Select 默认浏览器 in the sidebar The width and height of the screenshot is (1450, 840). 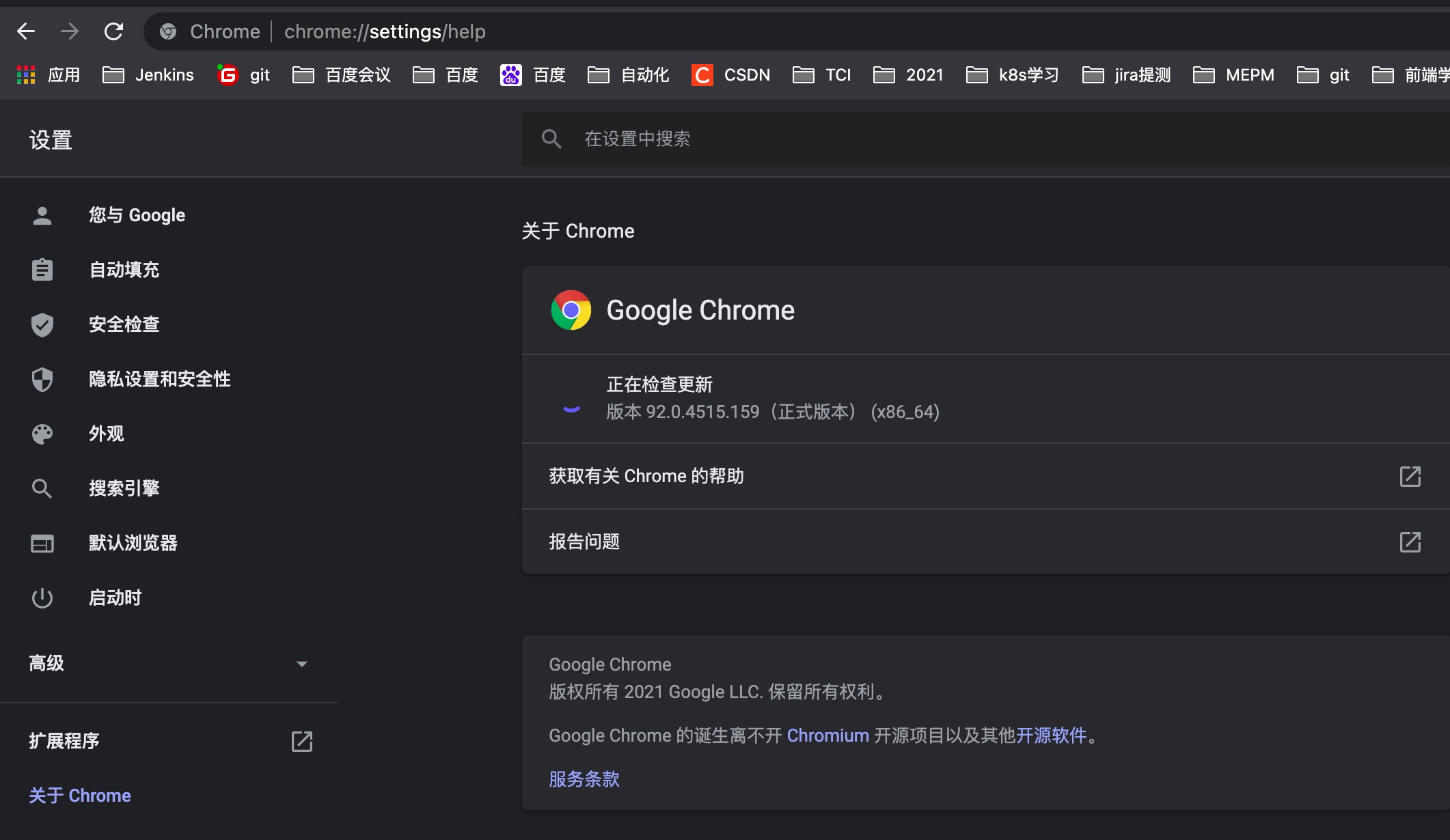click(x=133, y=543)
